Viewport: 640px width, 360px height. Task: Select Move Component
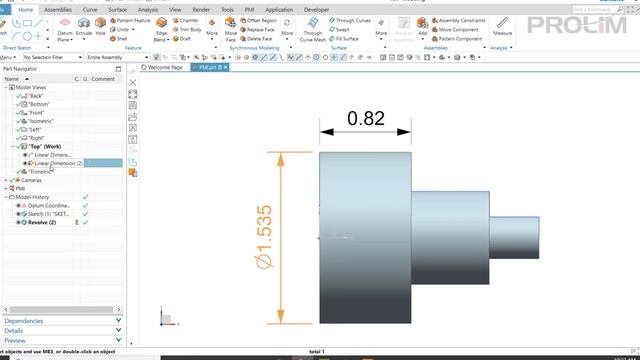tap(455, 29)
